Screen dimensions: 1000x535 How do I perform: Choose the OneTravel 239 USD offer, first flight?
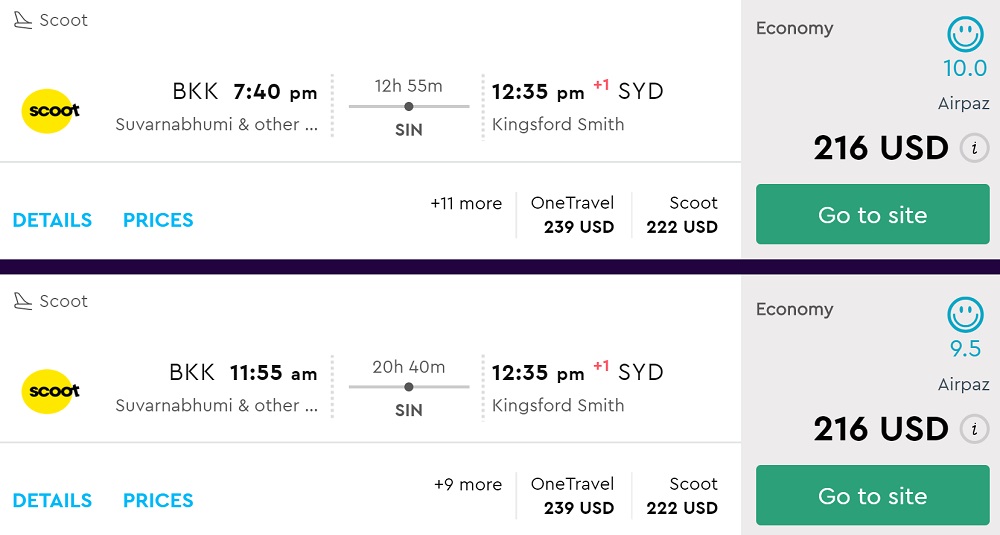pyautogui.click(x=573, y=215)
